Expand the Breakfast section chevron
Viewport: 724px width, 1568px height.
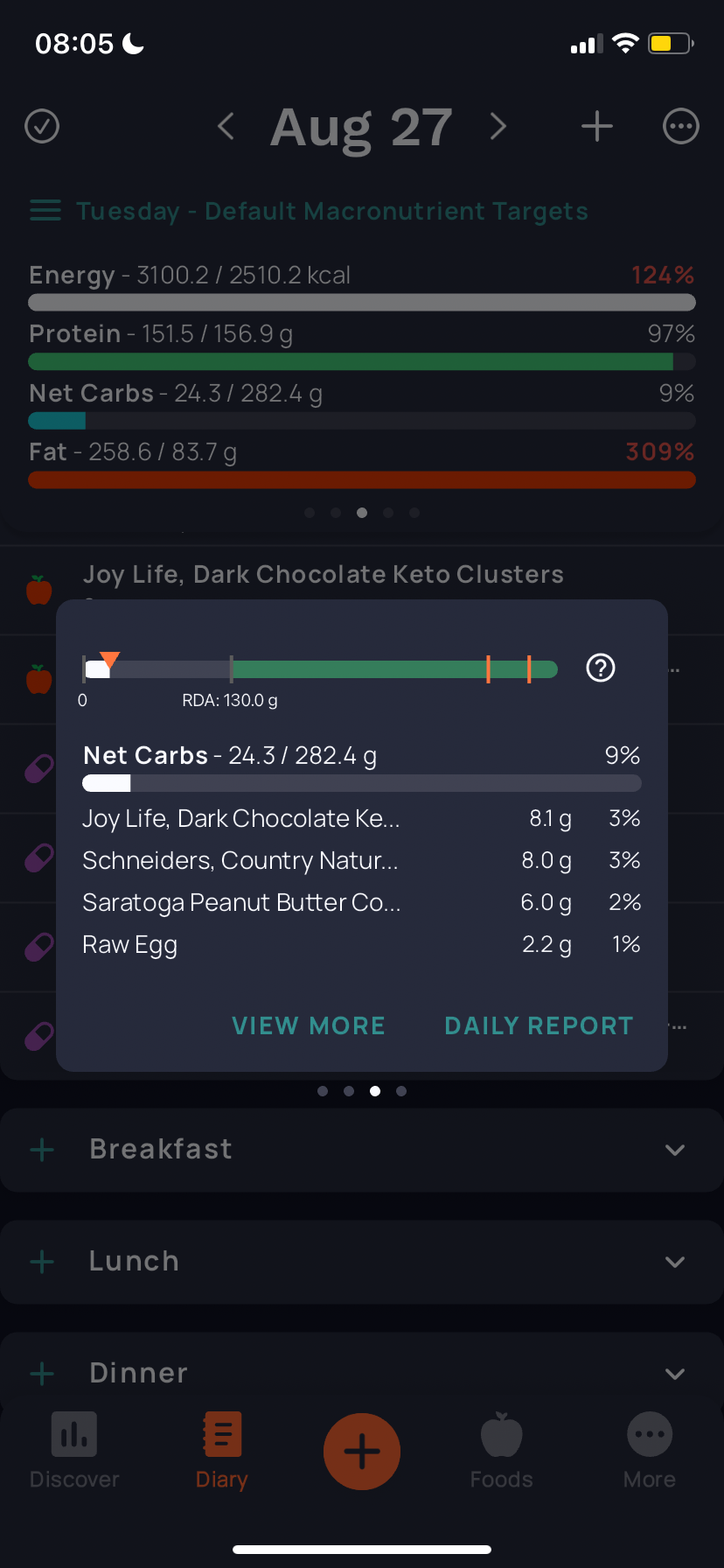(x=675, y=1150)
